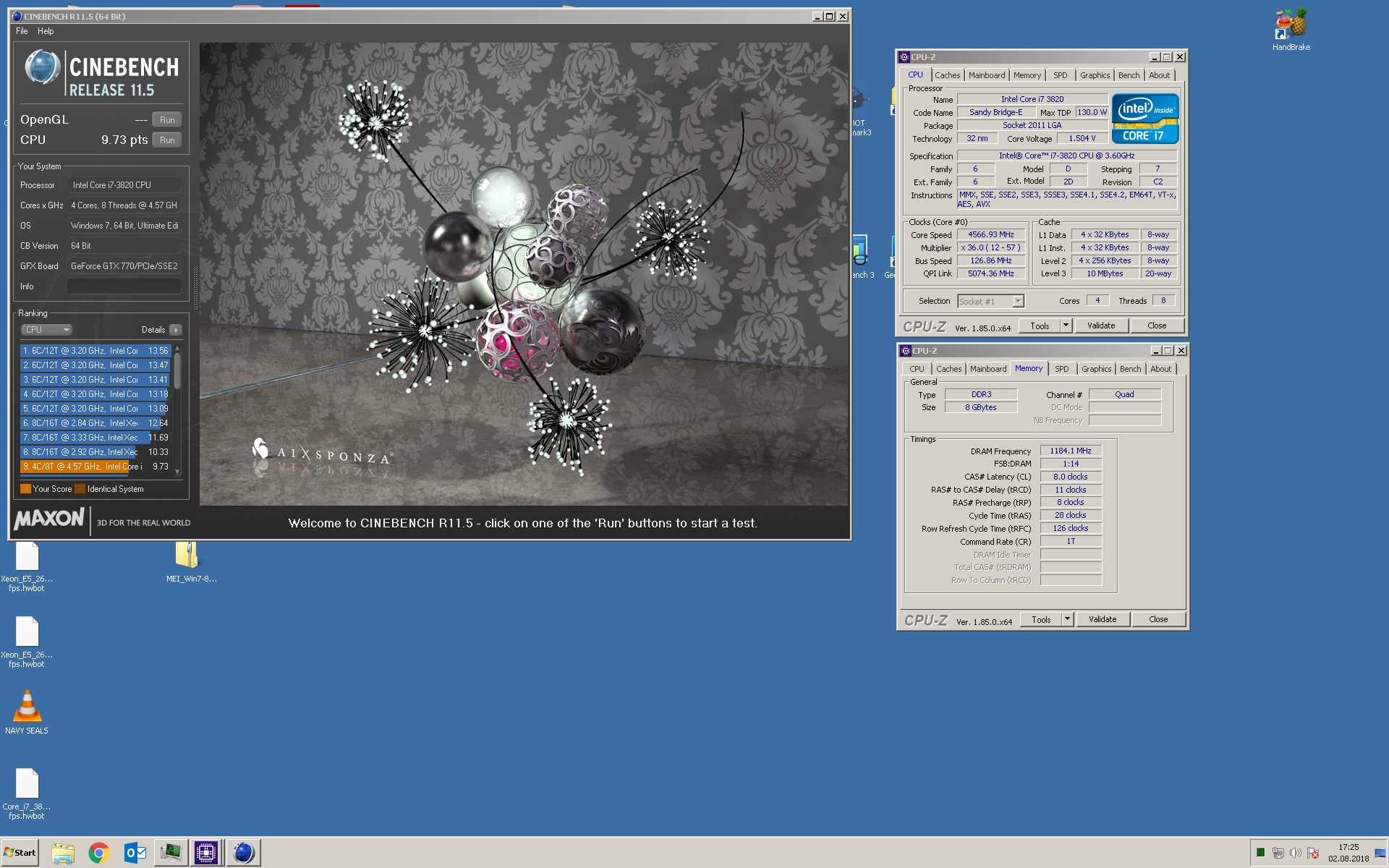This screenshot has height=868, width=1389.
Task: Click the brown Identical System legend swatch
Action: coord(80,489)
